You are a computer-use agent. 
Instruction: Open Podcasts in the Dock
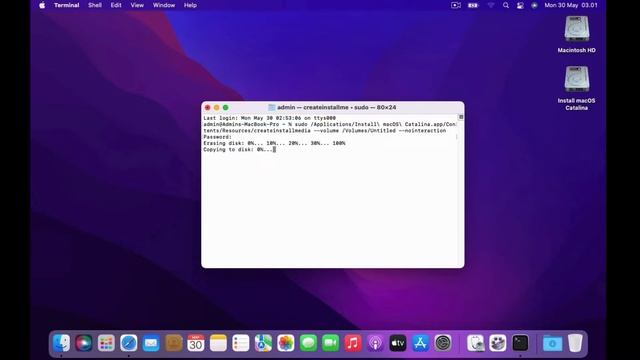click(376, 343)
